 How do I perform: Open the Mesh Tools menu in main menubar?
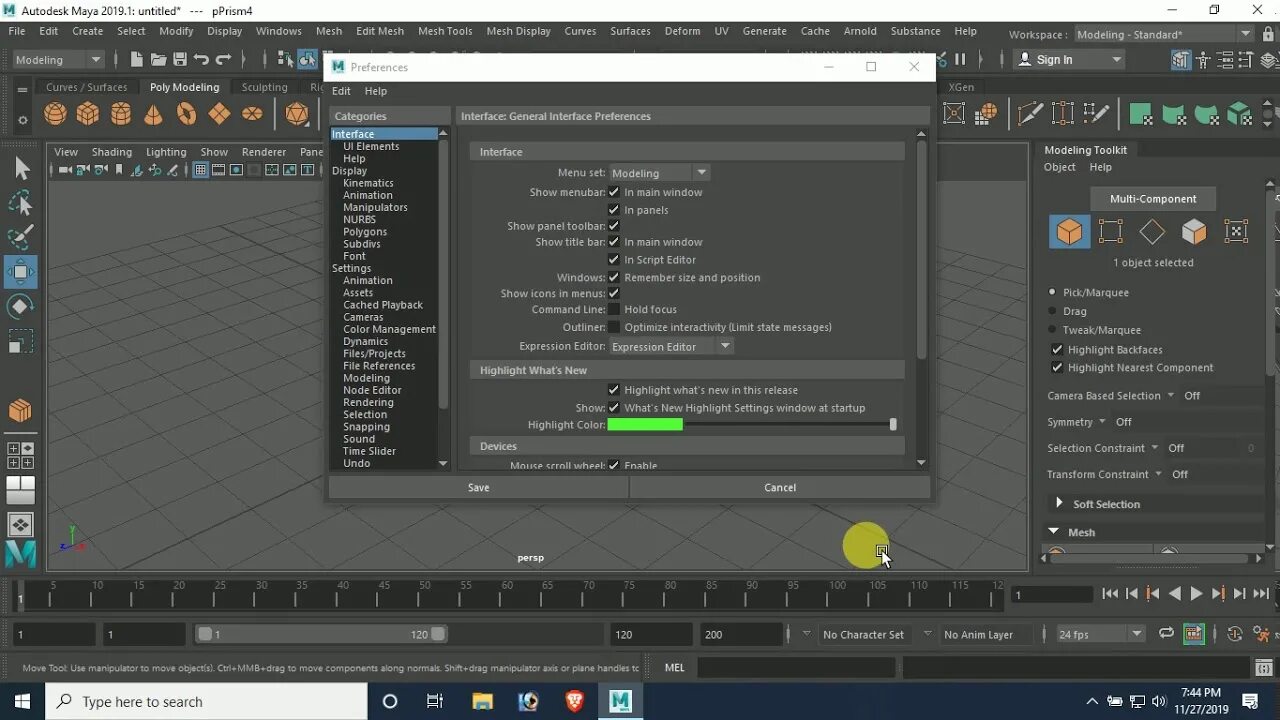pyautogui.click(x=445, y=31)
